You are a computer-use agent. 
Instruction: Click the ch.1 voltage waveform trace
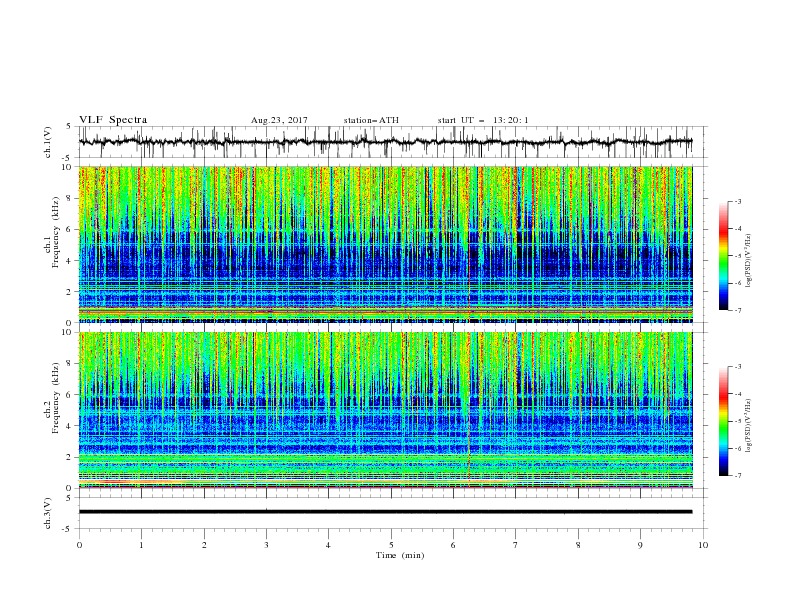coord(385,142)
